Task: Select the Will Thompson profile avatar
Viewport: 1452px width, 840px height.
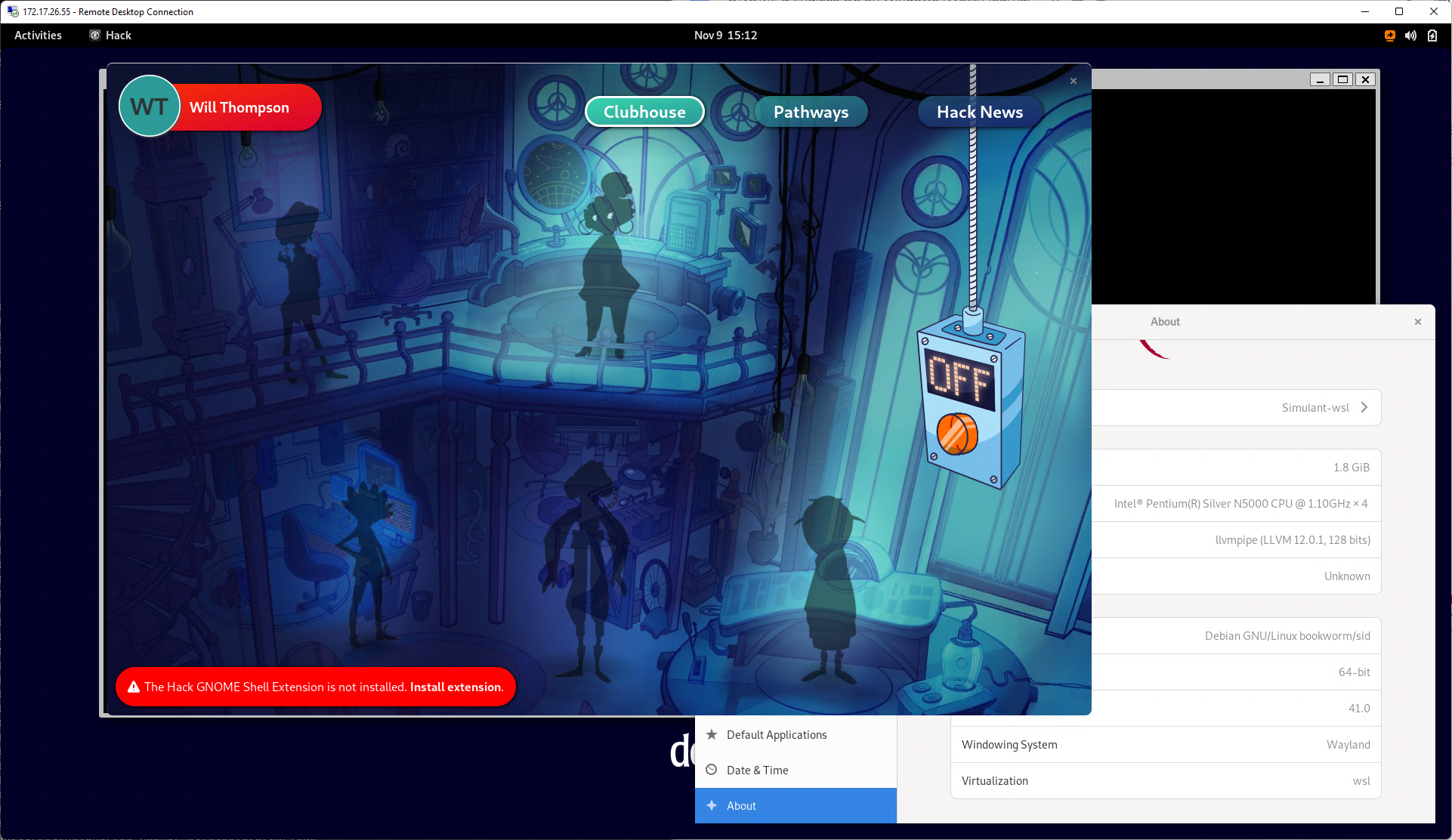Action: tap(150, 109)
